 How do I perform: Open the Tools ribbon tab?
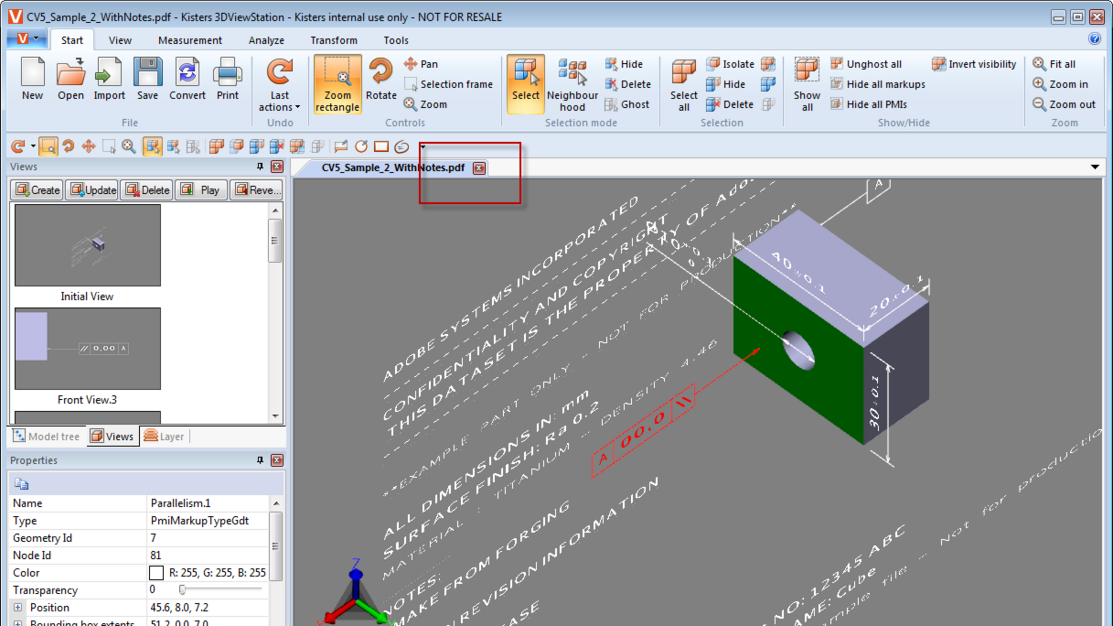396,40
